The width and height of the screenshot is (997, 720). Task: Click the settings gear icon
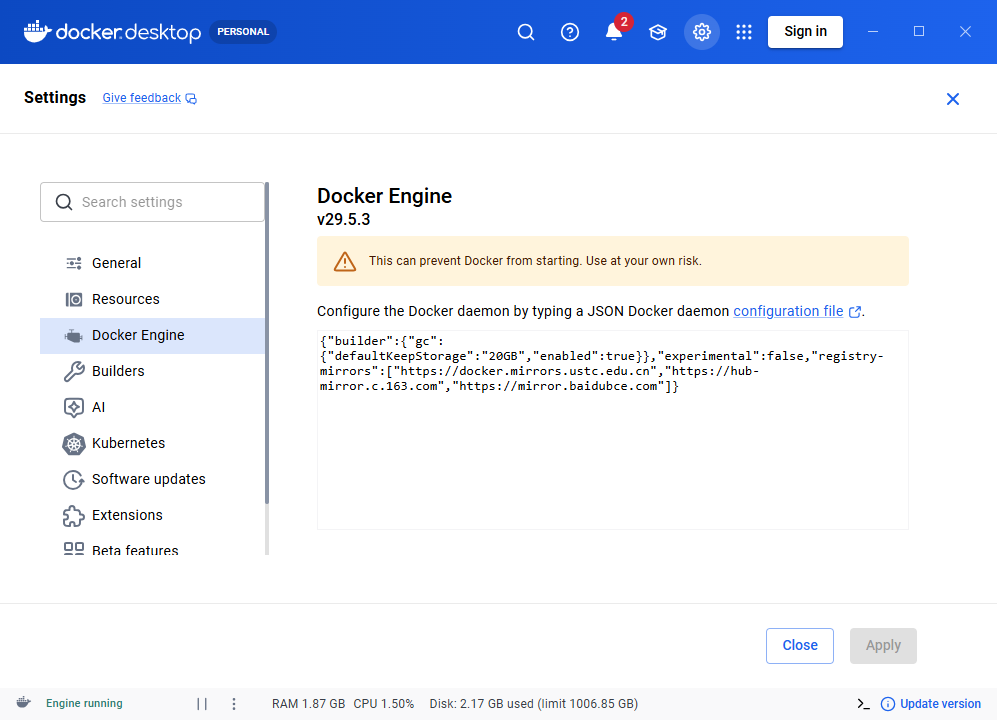click(701, 32)
